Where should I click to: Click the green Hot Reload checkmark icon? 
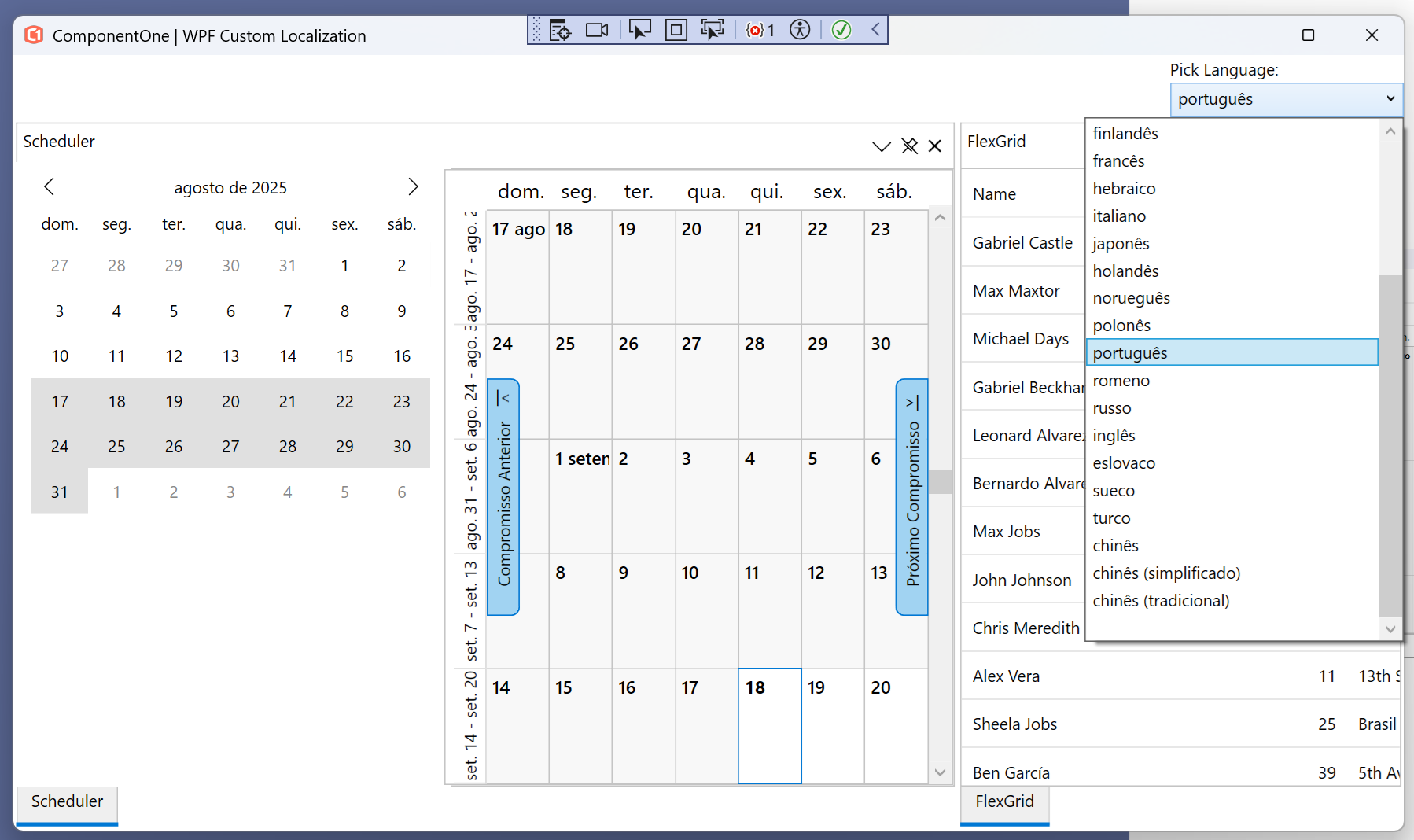pyautogui.click(x=841, y=31)
